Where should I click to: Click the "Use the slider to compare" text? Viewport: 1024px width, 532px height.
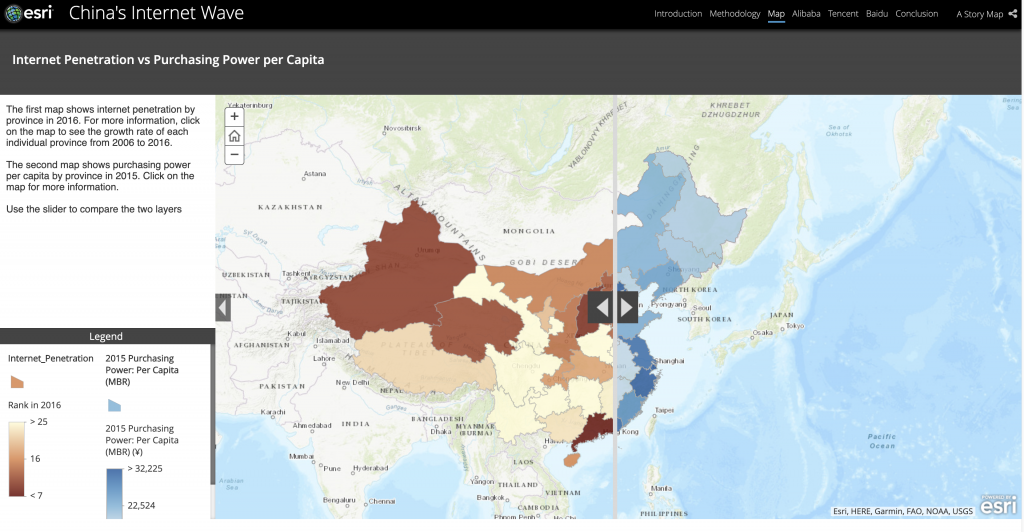[x=94, y=210]
